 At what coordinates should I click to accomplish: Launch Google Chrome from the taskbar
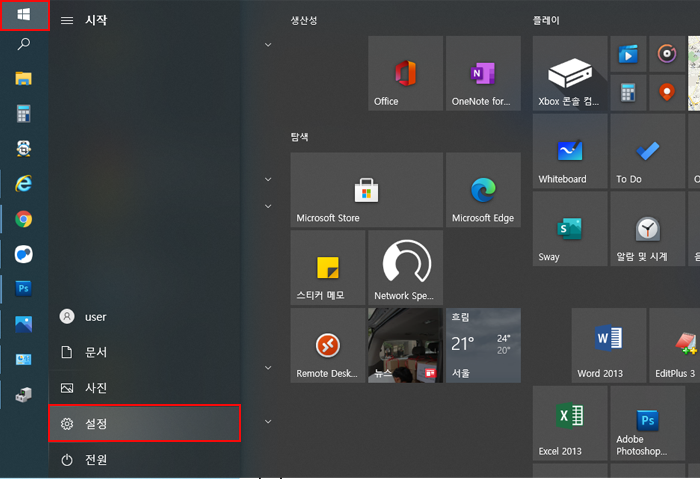click(24, 219)
